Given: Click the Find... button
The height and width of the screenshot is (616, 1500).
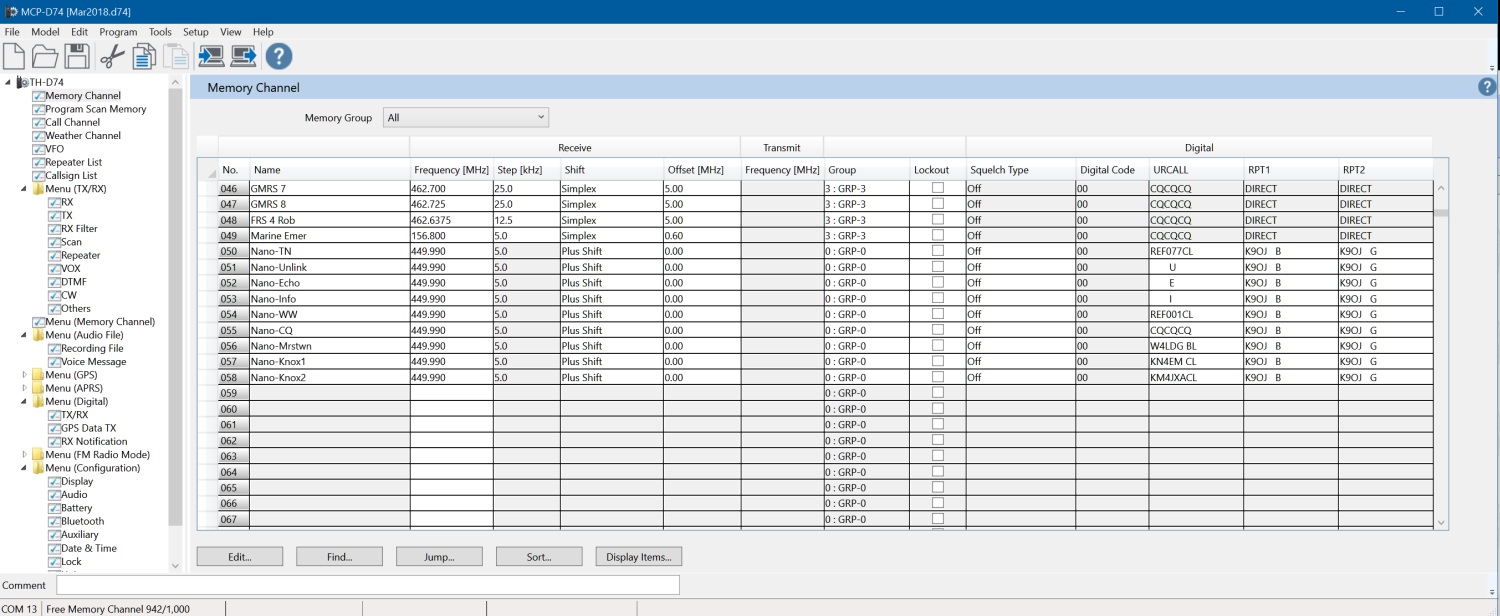Looking at the screenshot, I should pos(339,557).
